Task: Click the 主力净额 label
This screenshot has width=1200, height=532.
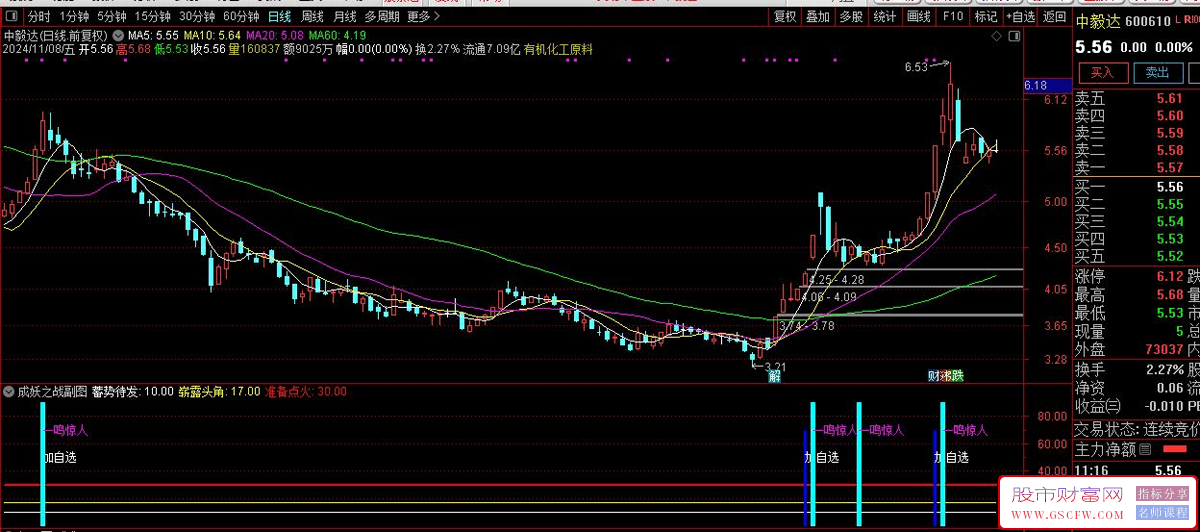Action: [x=1105, y=450]
